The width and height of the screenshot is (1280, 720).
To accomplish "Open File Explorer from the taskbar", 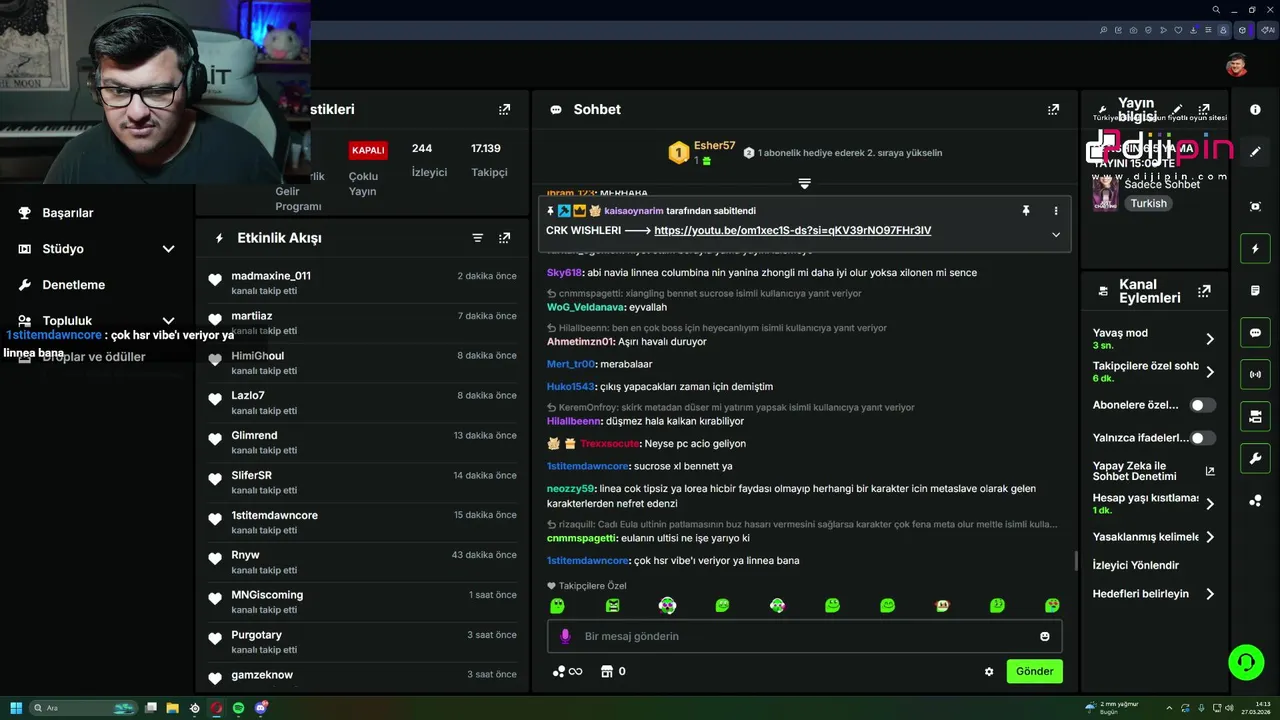I will pos(172,708).
